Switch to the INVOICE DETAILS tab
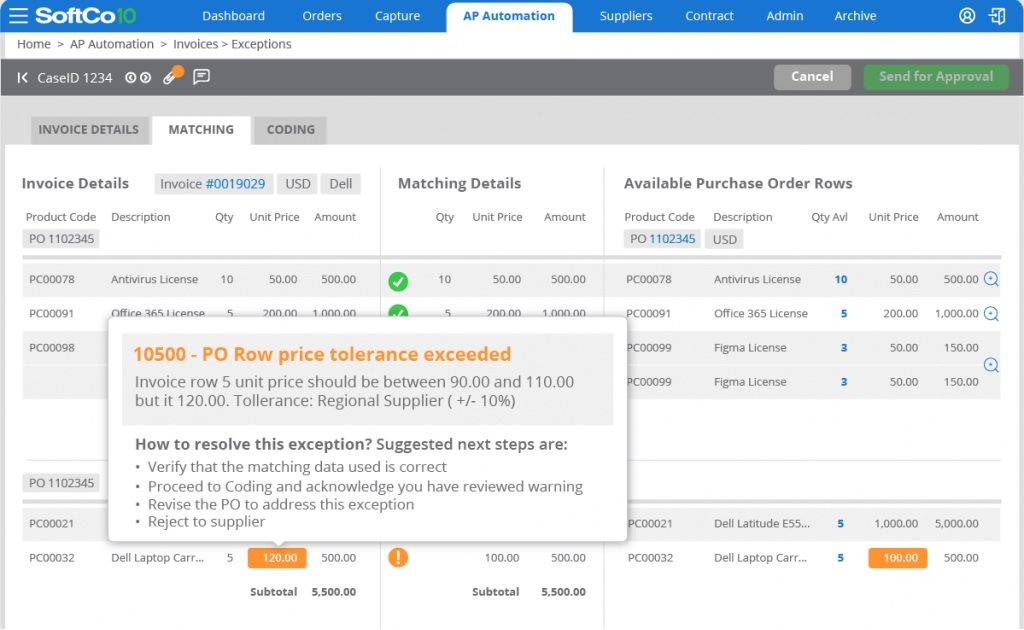 click(x=87, y=130)
